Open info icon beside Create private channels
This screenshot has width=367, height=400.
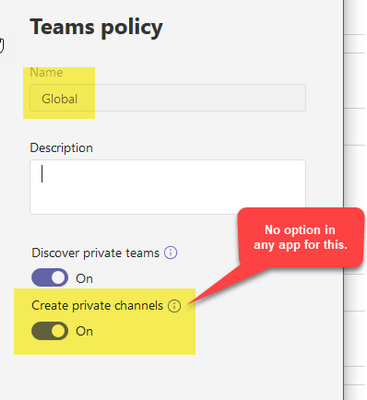point(174,305)
